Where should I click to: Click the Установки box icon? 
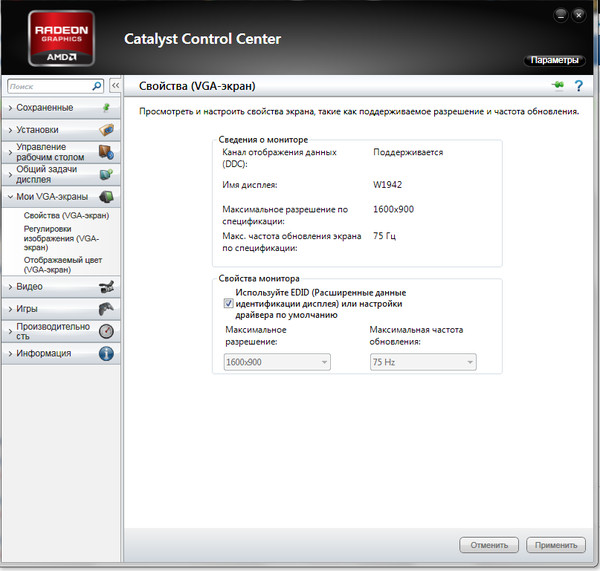coord(106,130)
